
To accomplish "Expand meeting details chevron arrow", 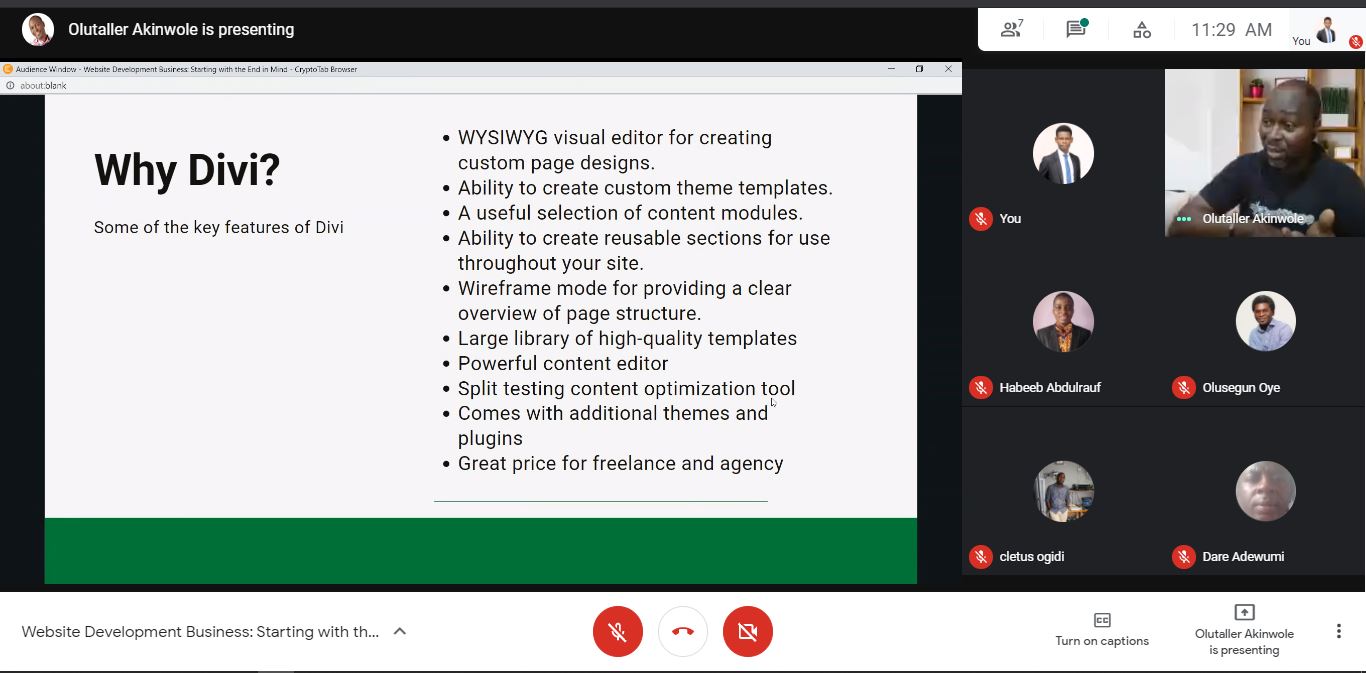I will point(400,631).
